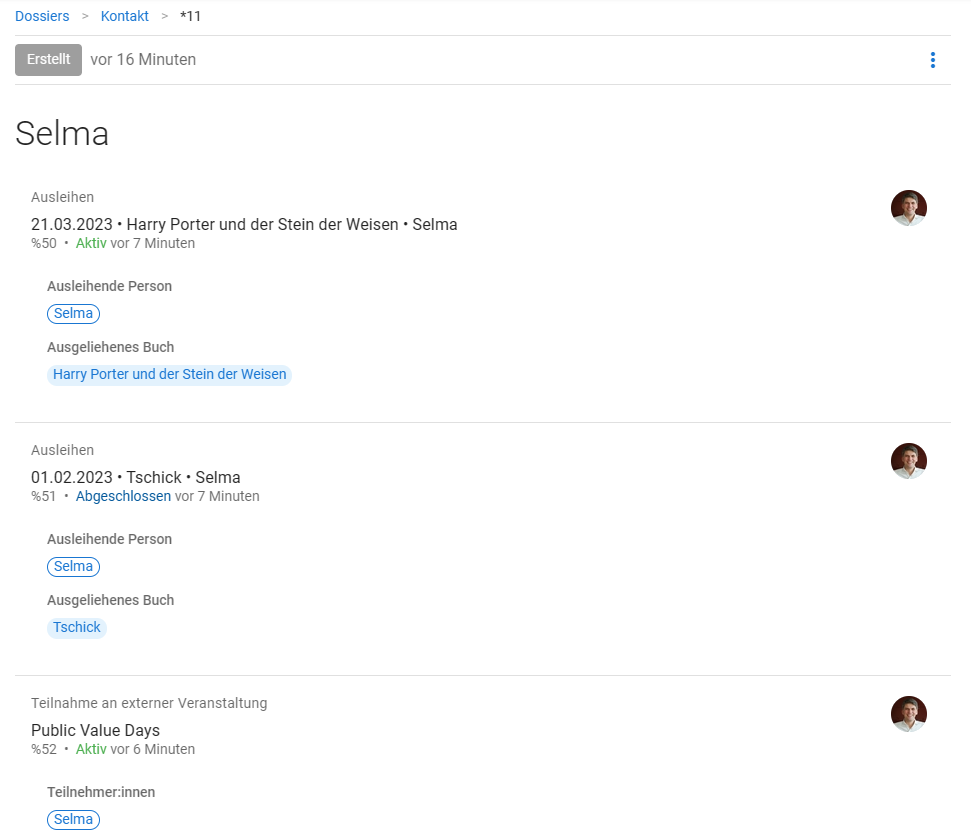Open loan titled 01.02.2023 Tschick
The image size is (971, 837).
point(135,477)
